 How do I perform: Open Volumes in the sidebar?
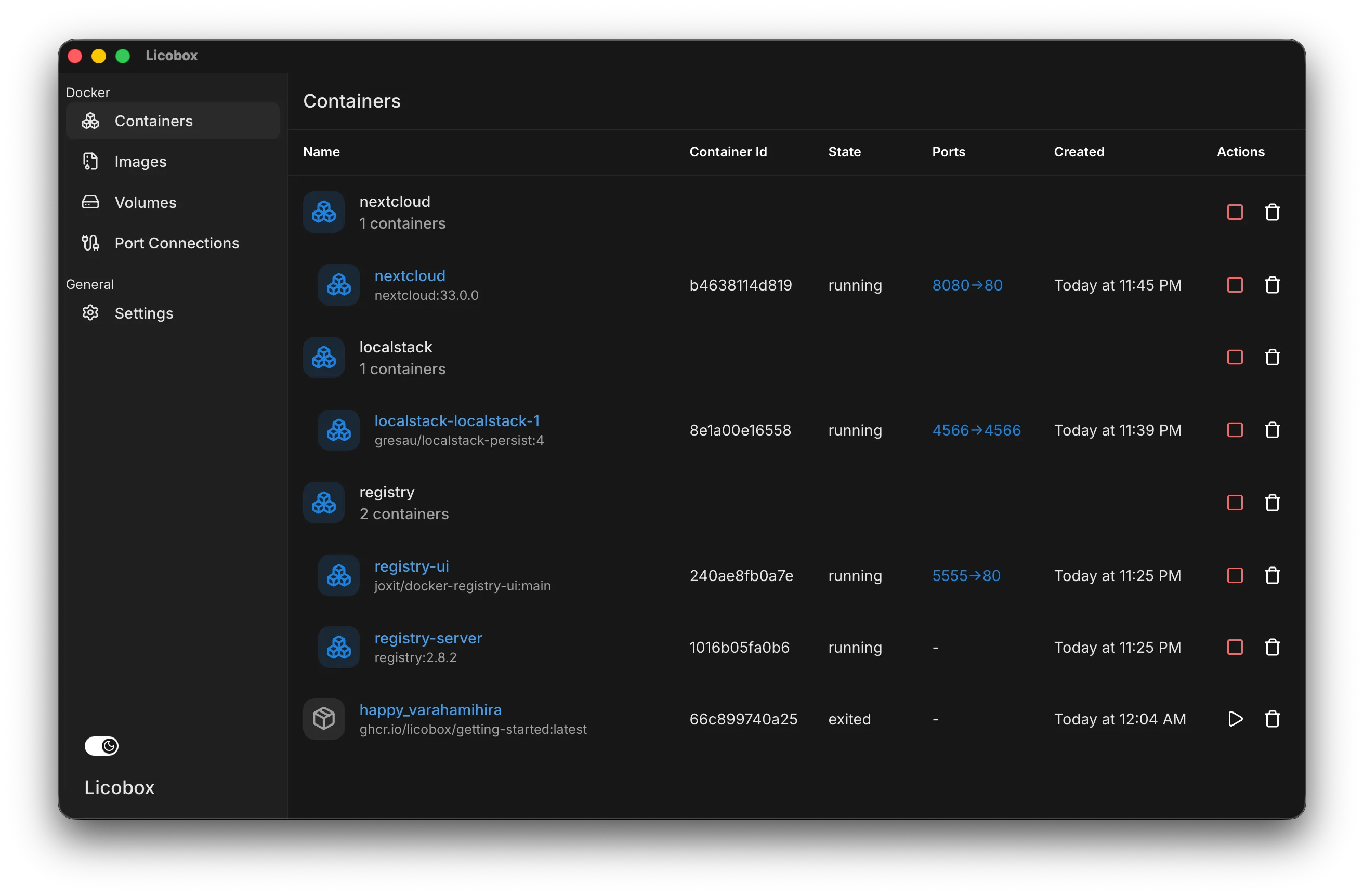pyautogui.click(x=145, y=202)
